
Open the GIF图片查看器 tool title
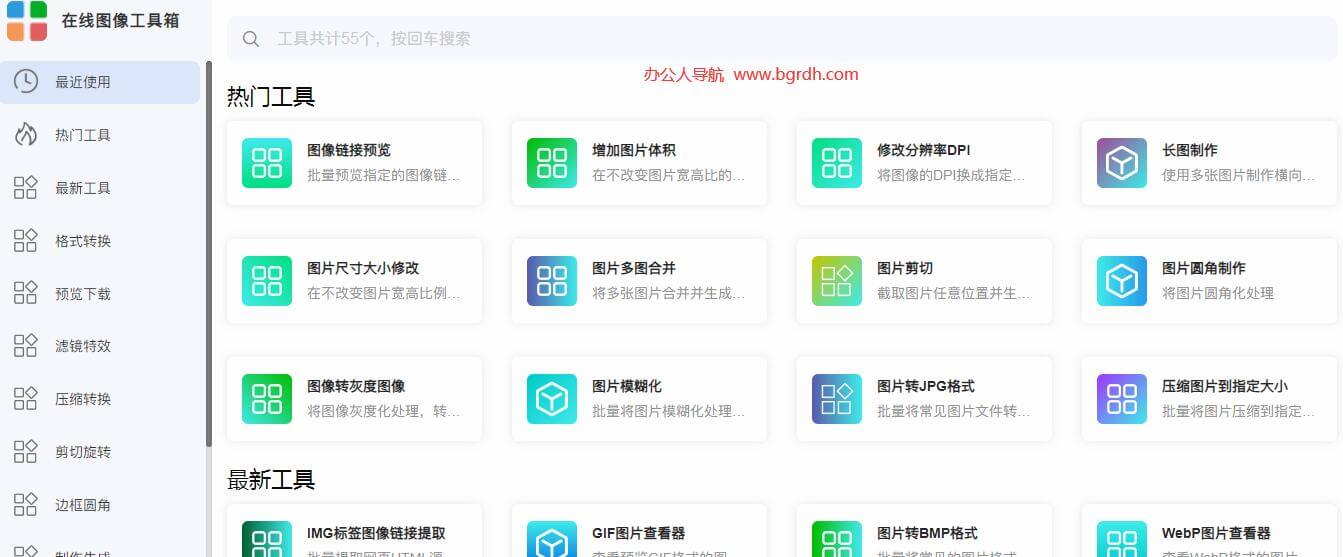[x=639, y=533]
